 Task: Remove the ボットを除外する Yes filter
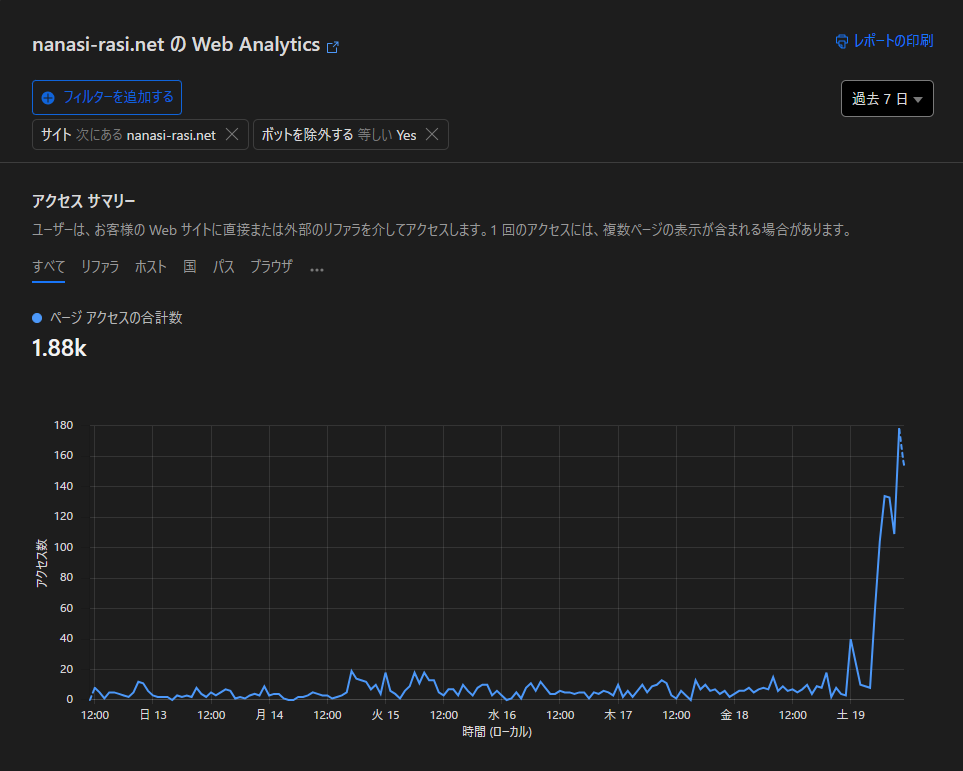[x=432, y=135]
